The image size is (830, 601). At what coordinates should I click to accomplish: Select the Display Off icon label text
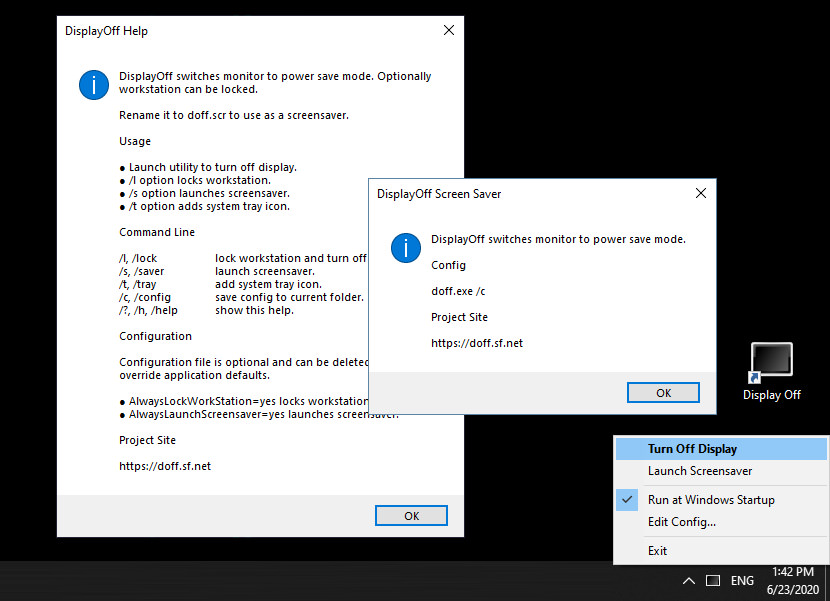point(771,394)
